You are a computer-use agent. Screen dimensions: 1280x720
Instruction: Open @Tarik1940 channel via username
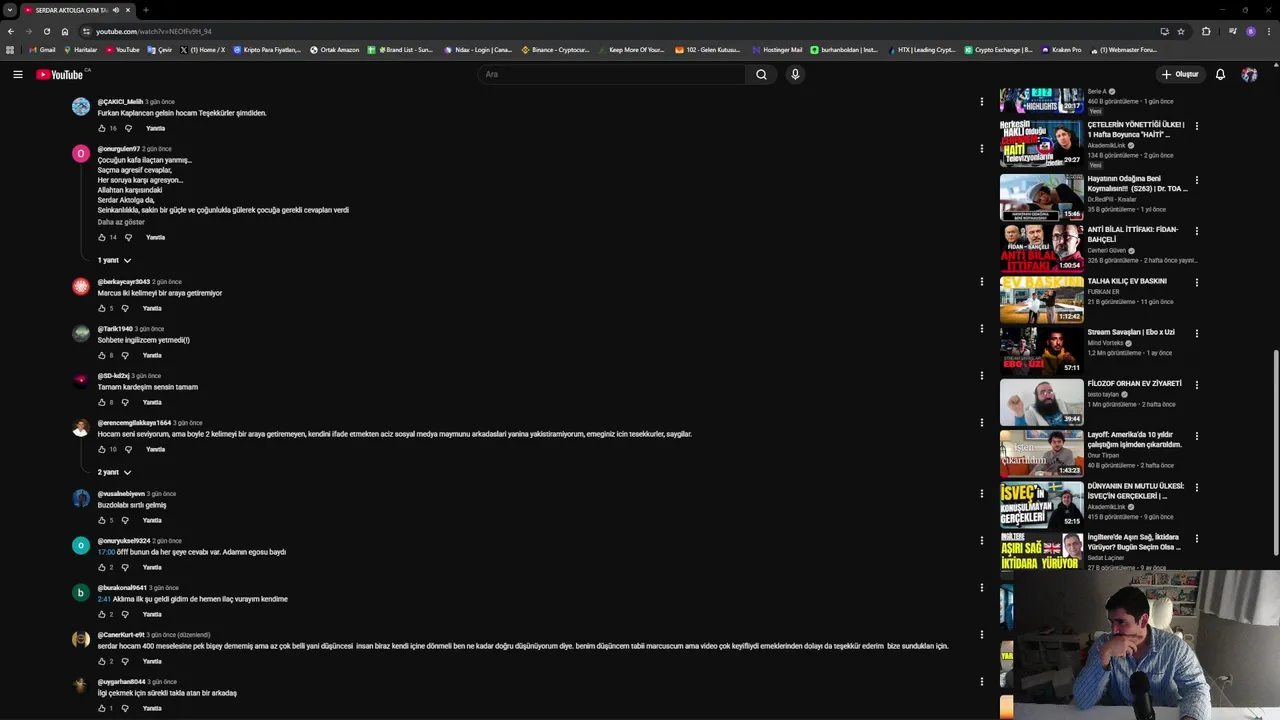[115, 329]
